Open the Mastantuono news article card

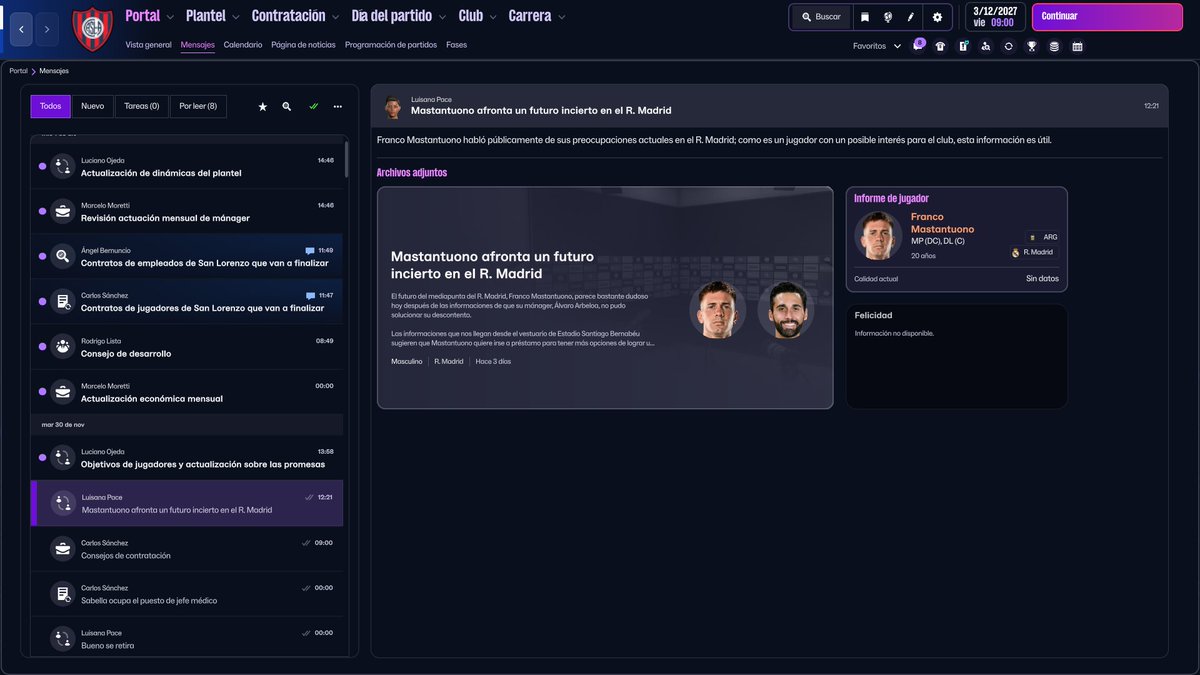(x=605, y=297)
